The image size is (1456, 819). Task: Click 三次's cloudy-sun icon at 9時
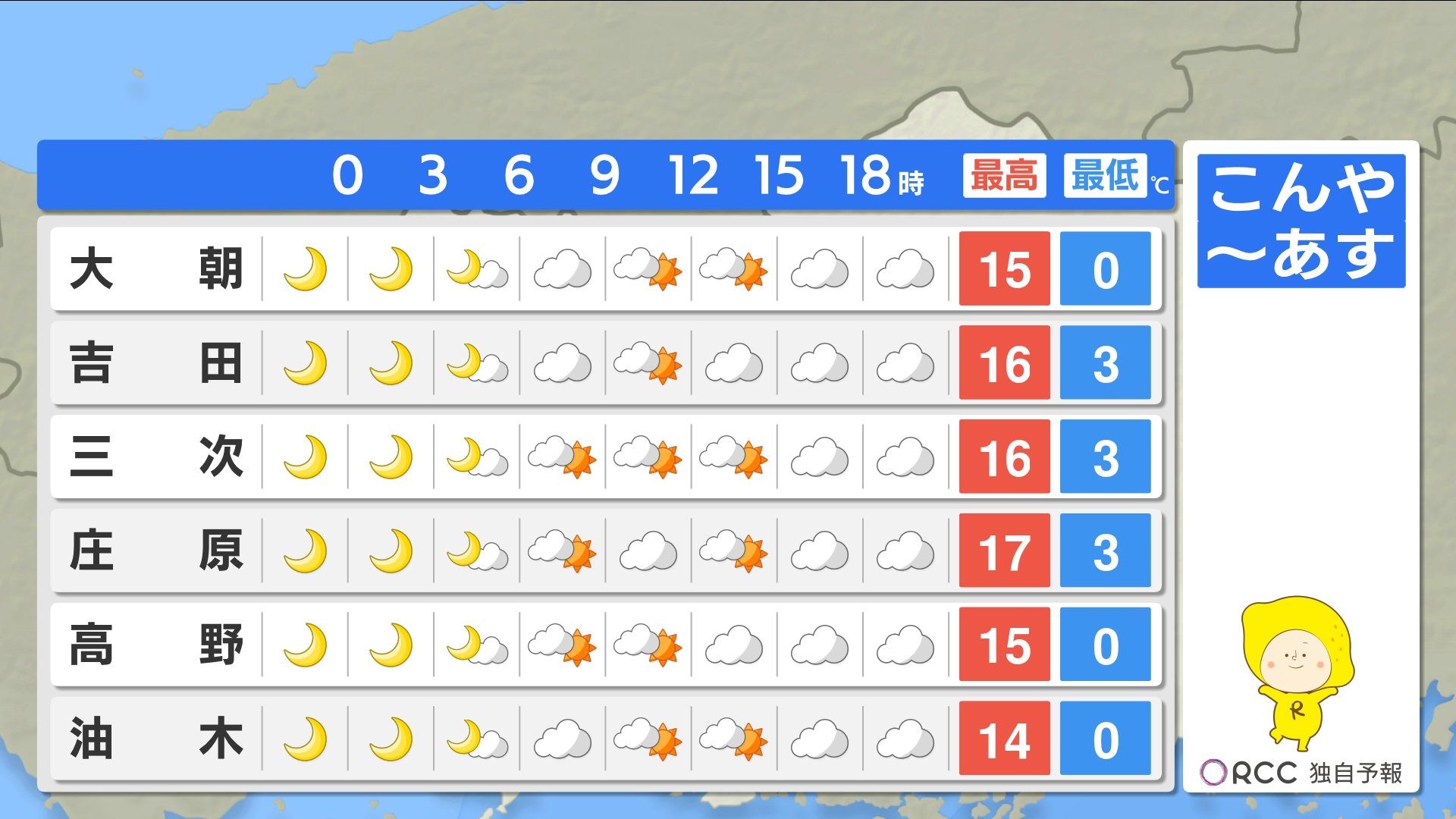563,457
